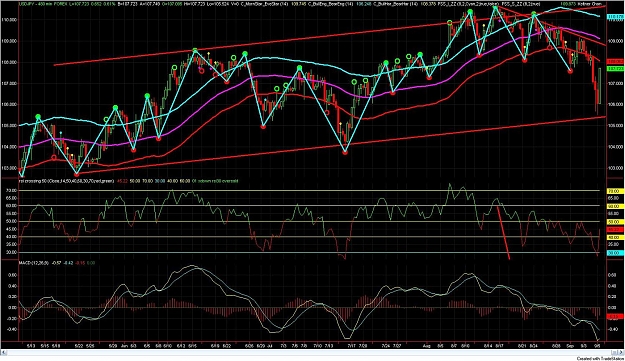Click the cyan 110.129 price marker on axis
625x361 pixels.
615,17
